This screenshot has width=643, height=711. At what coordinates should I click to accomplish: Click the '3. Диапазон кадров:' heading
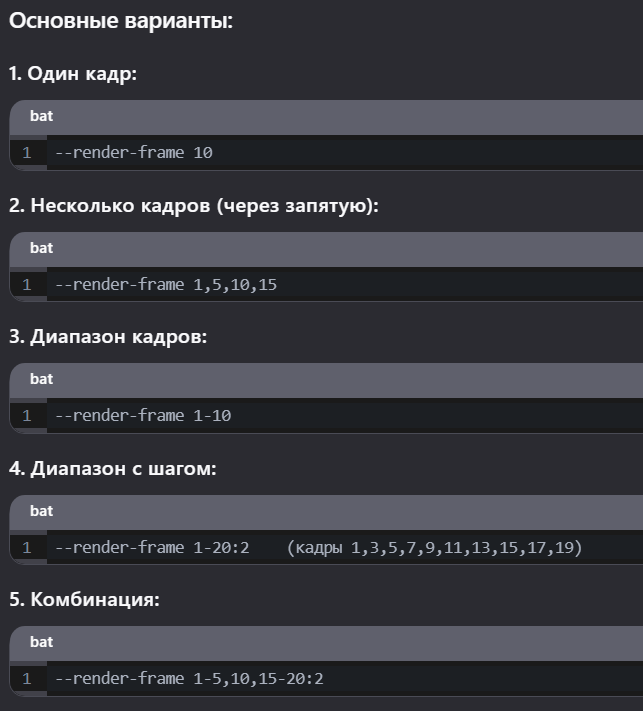click(107, 337)
